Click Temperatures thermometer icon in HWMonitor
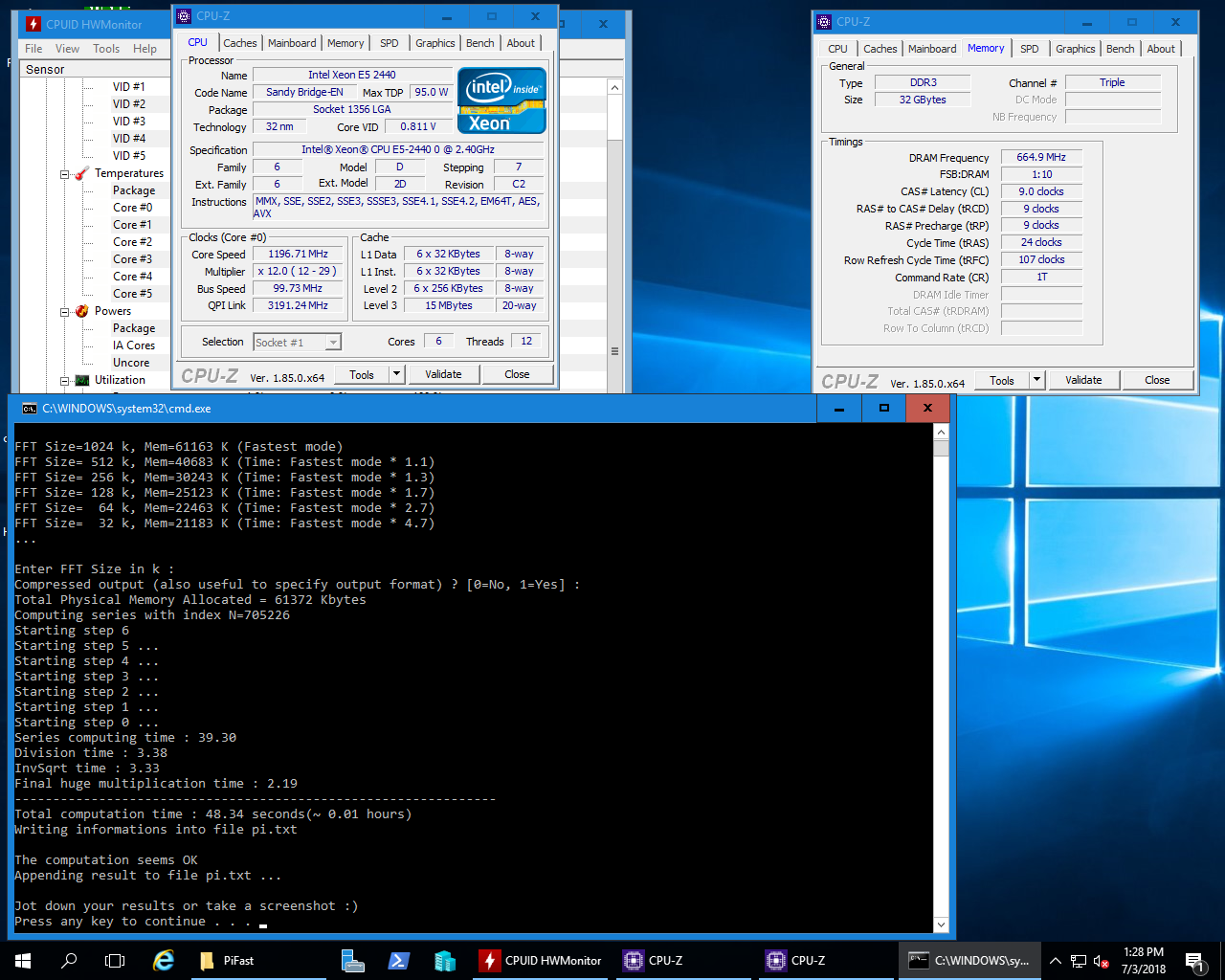Screen dimensions: 1225x980 [x=82, y=173]
